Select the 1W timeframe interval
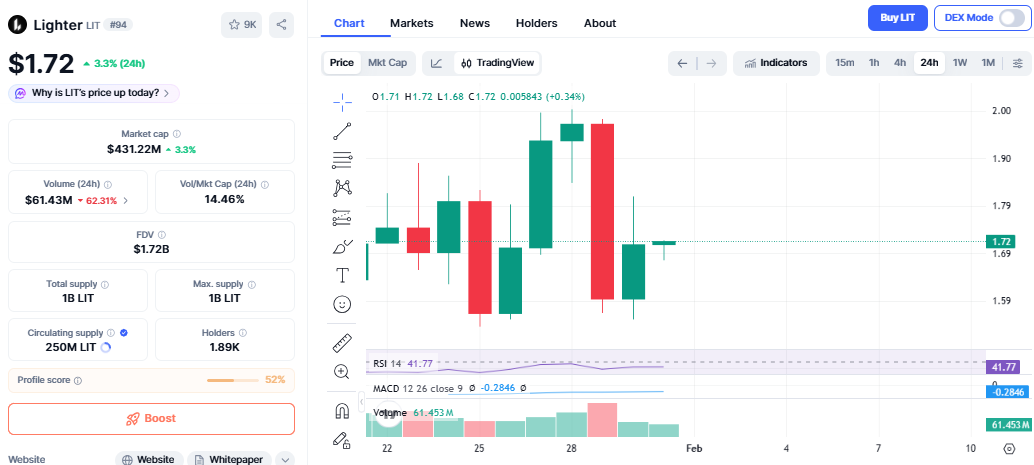 tap(960, 63)
